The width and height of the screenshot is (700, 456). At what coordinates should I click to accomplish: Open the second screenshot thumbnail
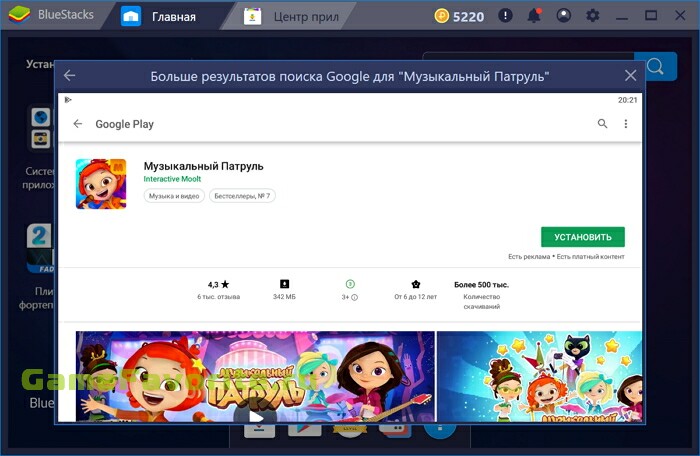pyautogui.click(x=539, y=376)
